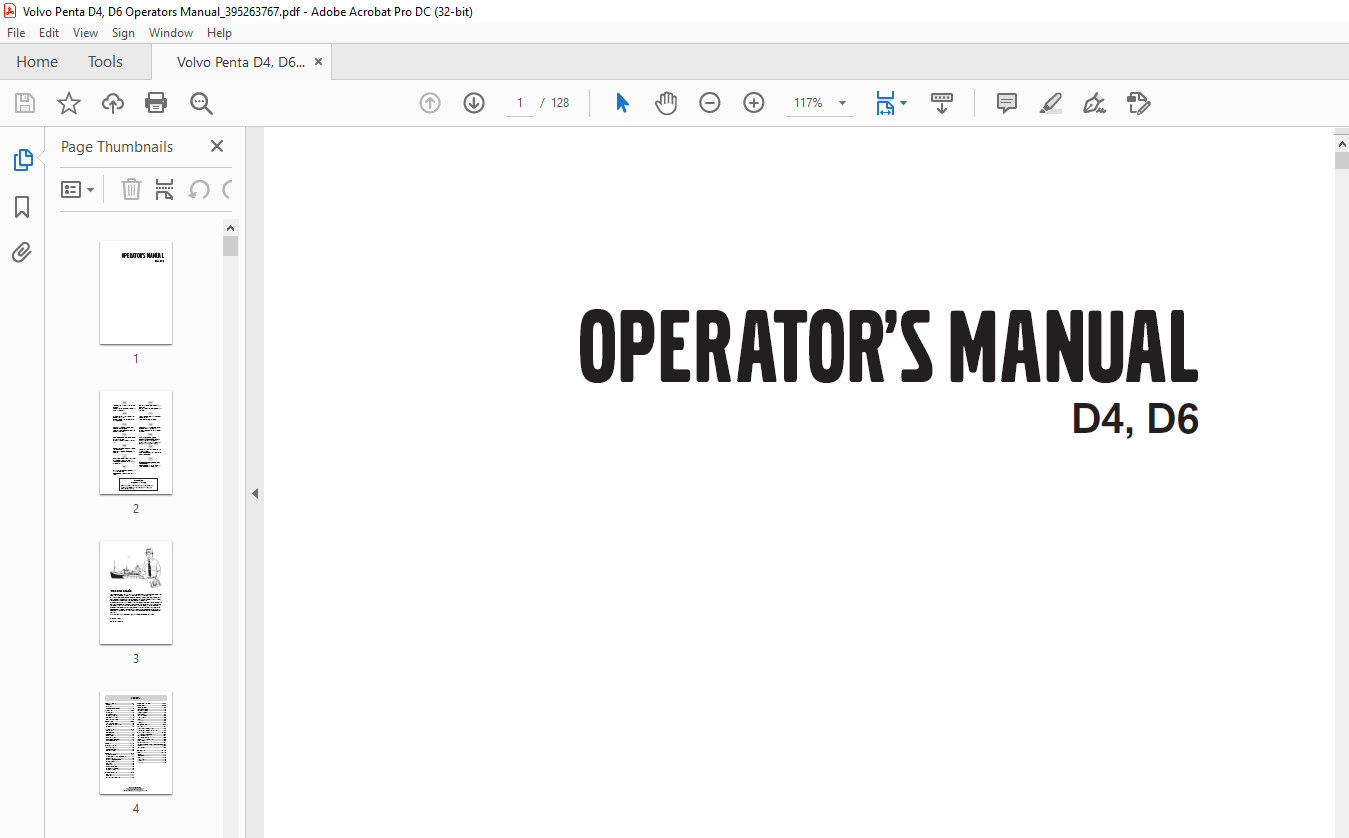Image resolution: width=1349 pixels, height=838 pixels.
Task: Close the Volvo Penta document tab
Action: (318, 61)
